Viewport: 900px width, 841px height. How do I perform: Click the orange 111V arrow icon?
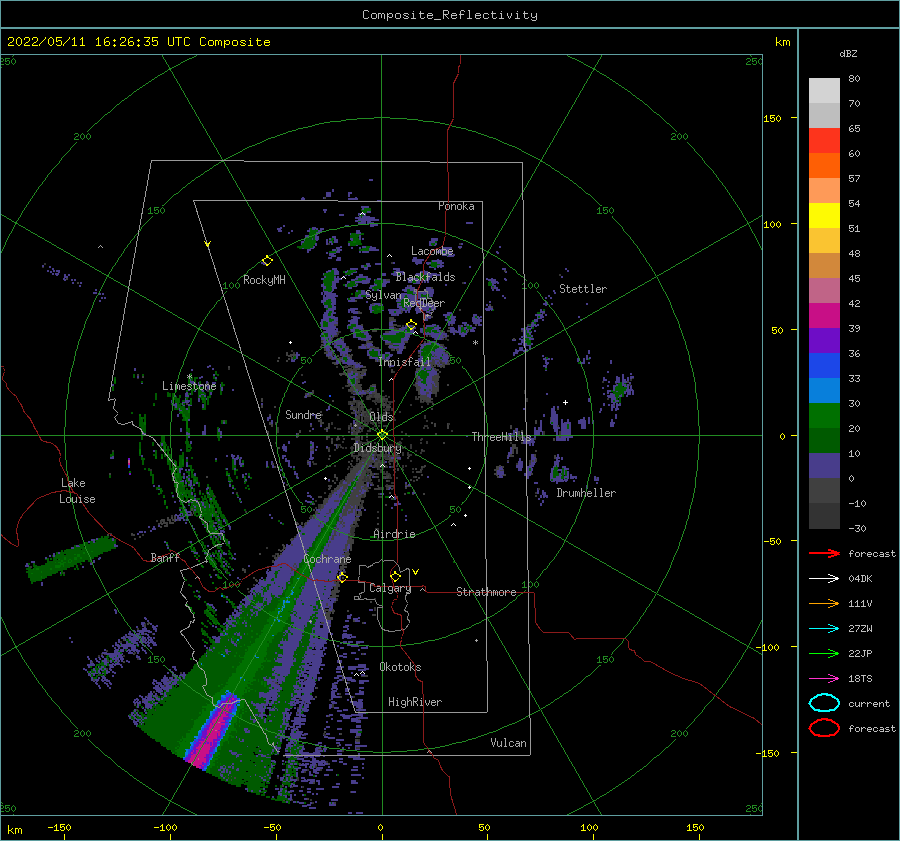pyautogui.click(x=824, y=603)
